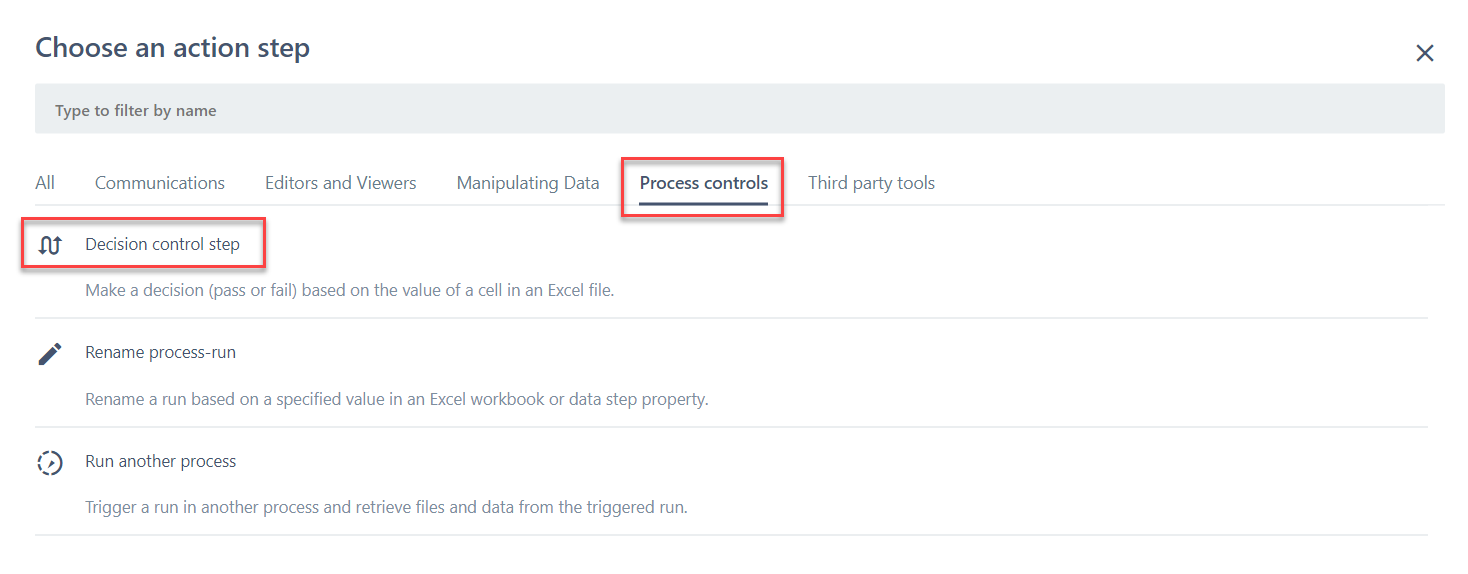Click the trigger a run description text
This screenshot has width=1468, height=574.
[386, 507]
